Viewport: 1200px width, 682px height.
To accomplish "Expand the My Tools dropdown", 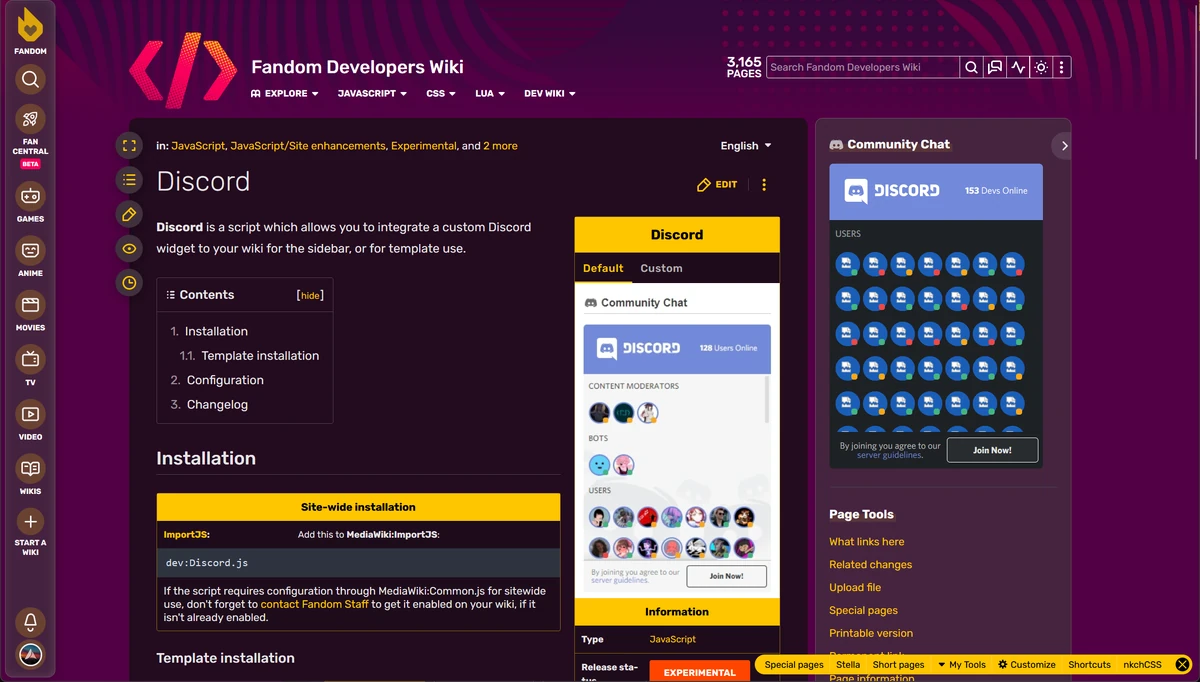I will point(962,664).
